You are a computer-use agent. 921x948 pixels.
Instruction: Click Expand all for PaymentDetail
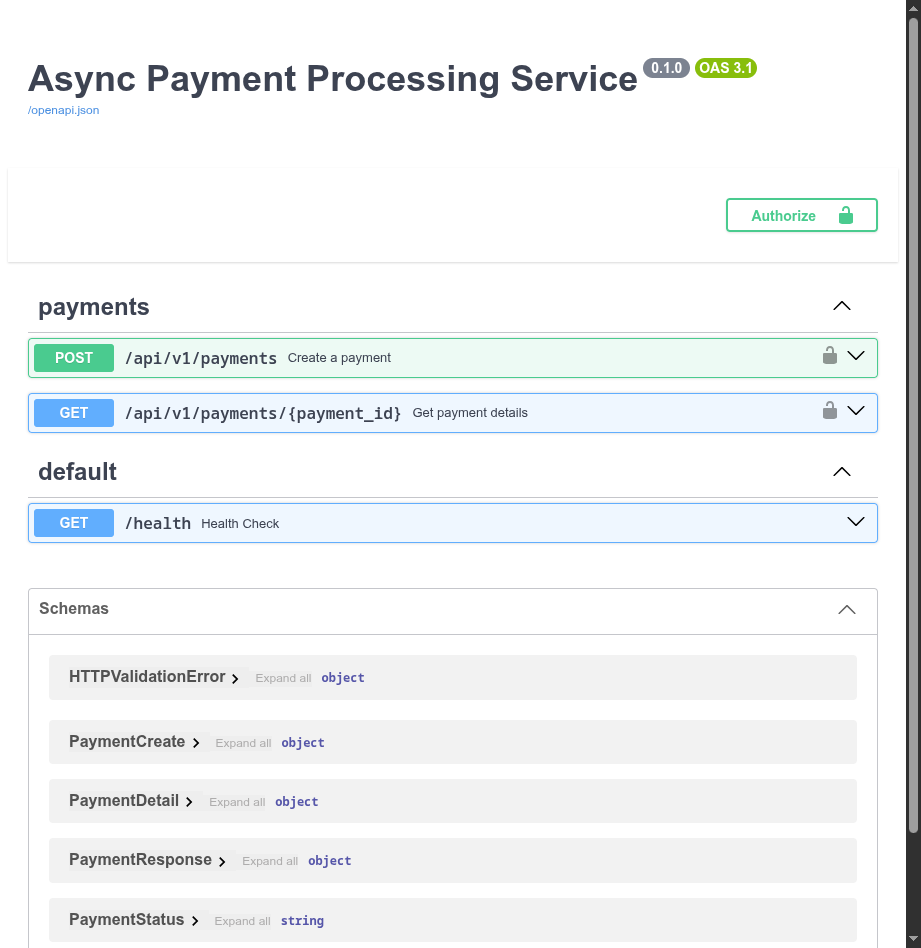(237, 802)
